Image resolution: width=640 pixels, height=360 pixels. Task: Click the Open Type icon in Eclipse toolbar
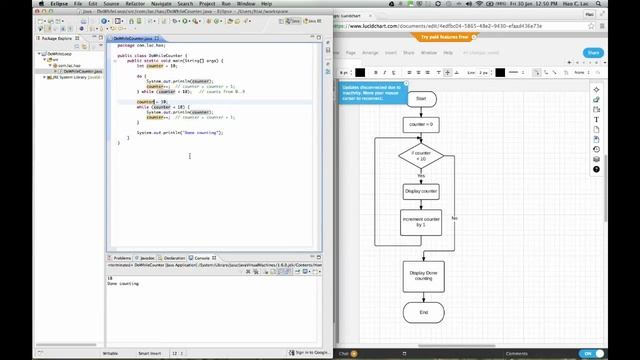coord(230,21)
